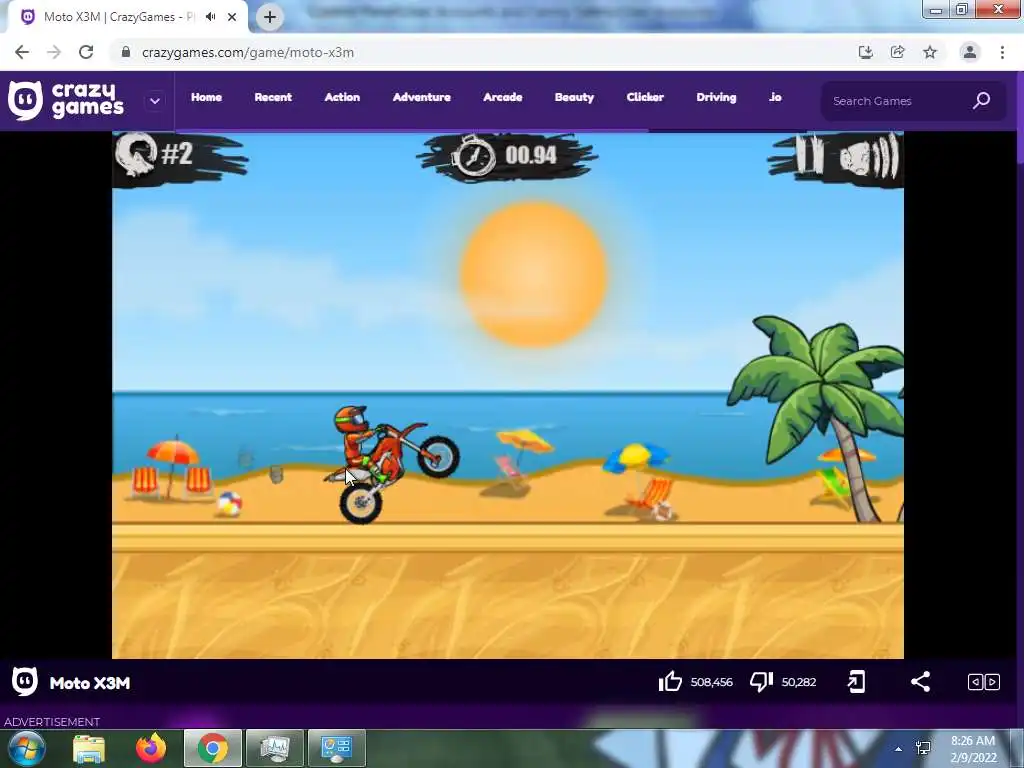
Task: Open the Windows Start menu
Action: coord(27,748)
